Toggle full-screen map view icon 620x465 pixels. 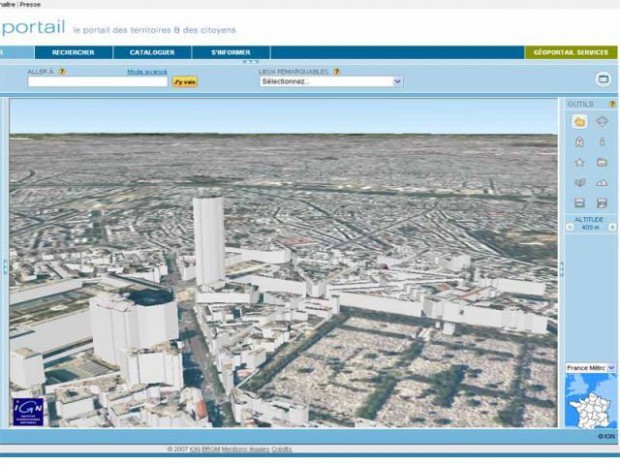click(x=603, y=79)
